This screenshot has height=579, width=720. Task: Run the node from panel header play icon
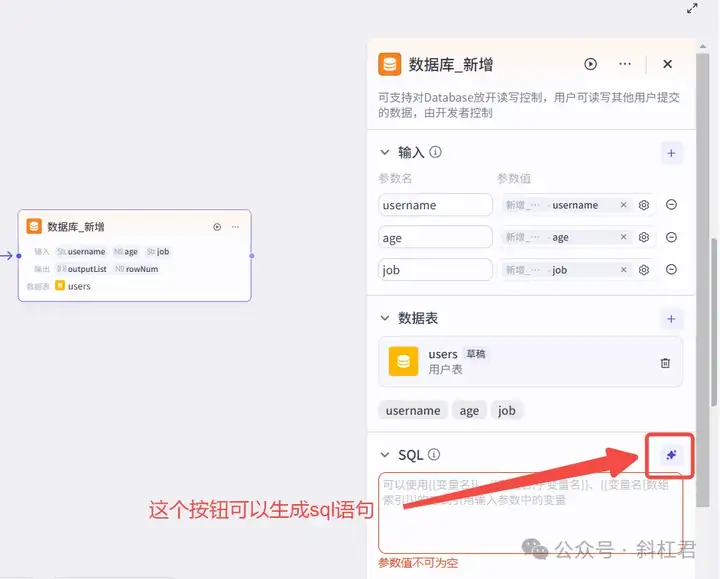click(591, 64)
